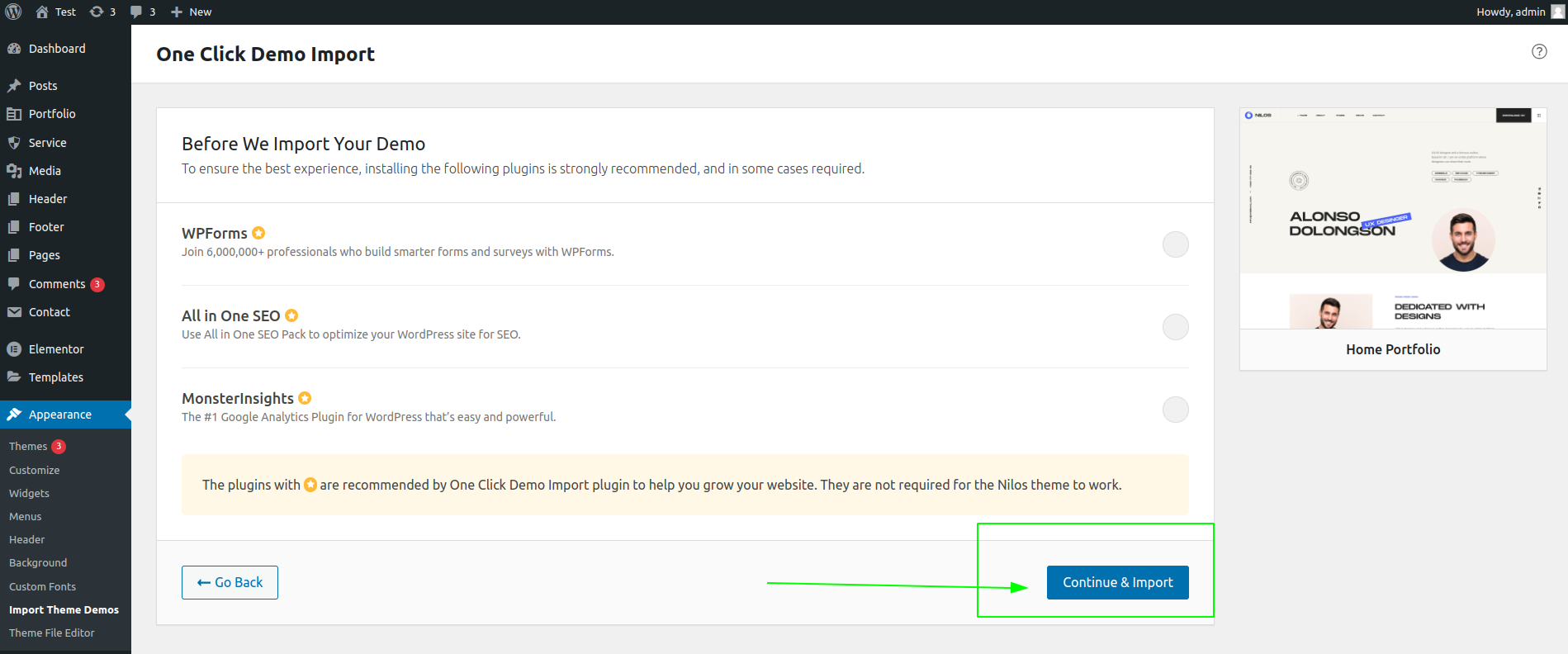1568x654 pixels.
Task: Click the WPForms plugin title
Action: tap(215, 233)
